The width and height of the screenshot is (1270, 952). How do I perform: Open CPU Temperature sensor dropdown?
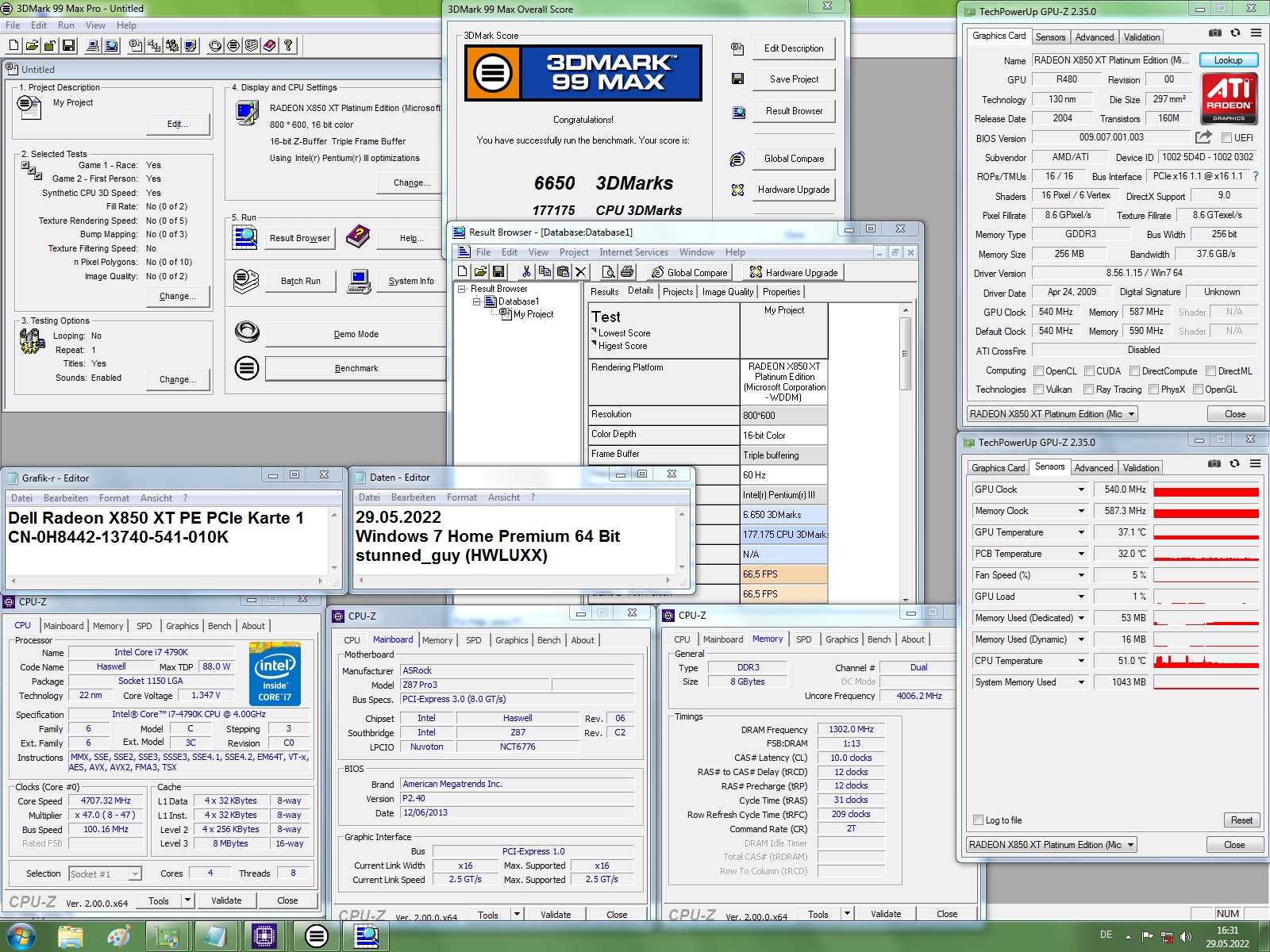pos(1080,661)
